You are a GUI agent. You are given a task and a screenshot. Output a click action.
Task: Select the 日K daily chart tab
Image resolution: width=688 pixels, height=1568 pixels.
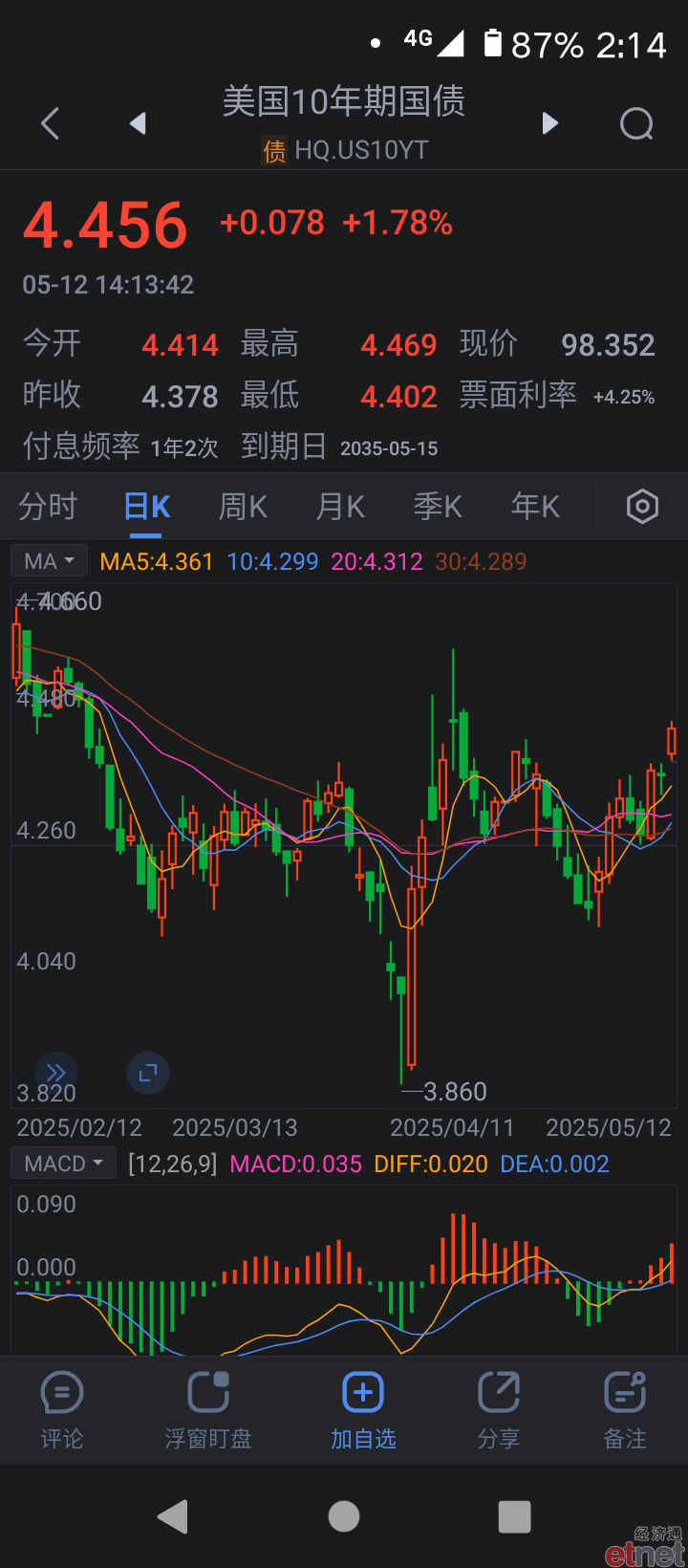147,506
